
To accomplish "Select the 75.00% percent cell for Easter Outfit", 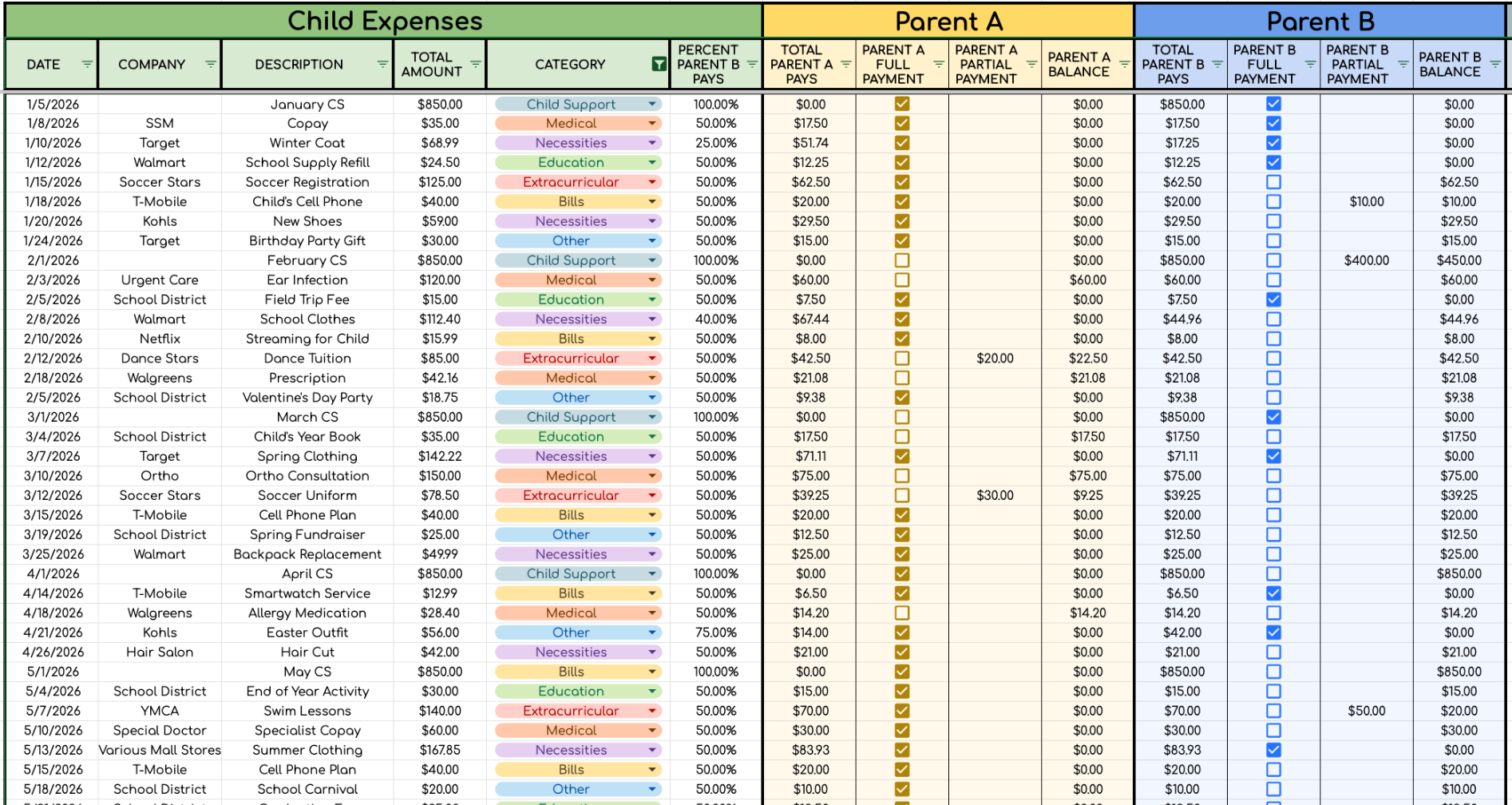I will pos(716,632).
